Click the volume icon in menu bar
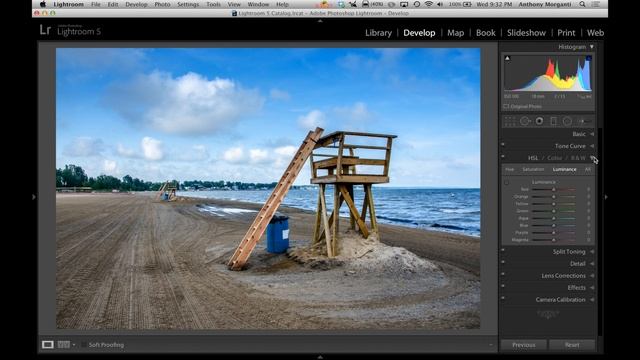This screenshot has width=640, height=360. pyautogui.click(x=440, y=4)
